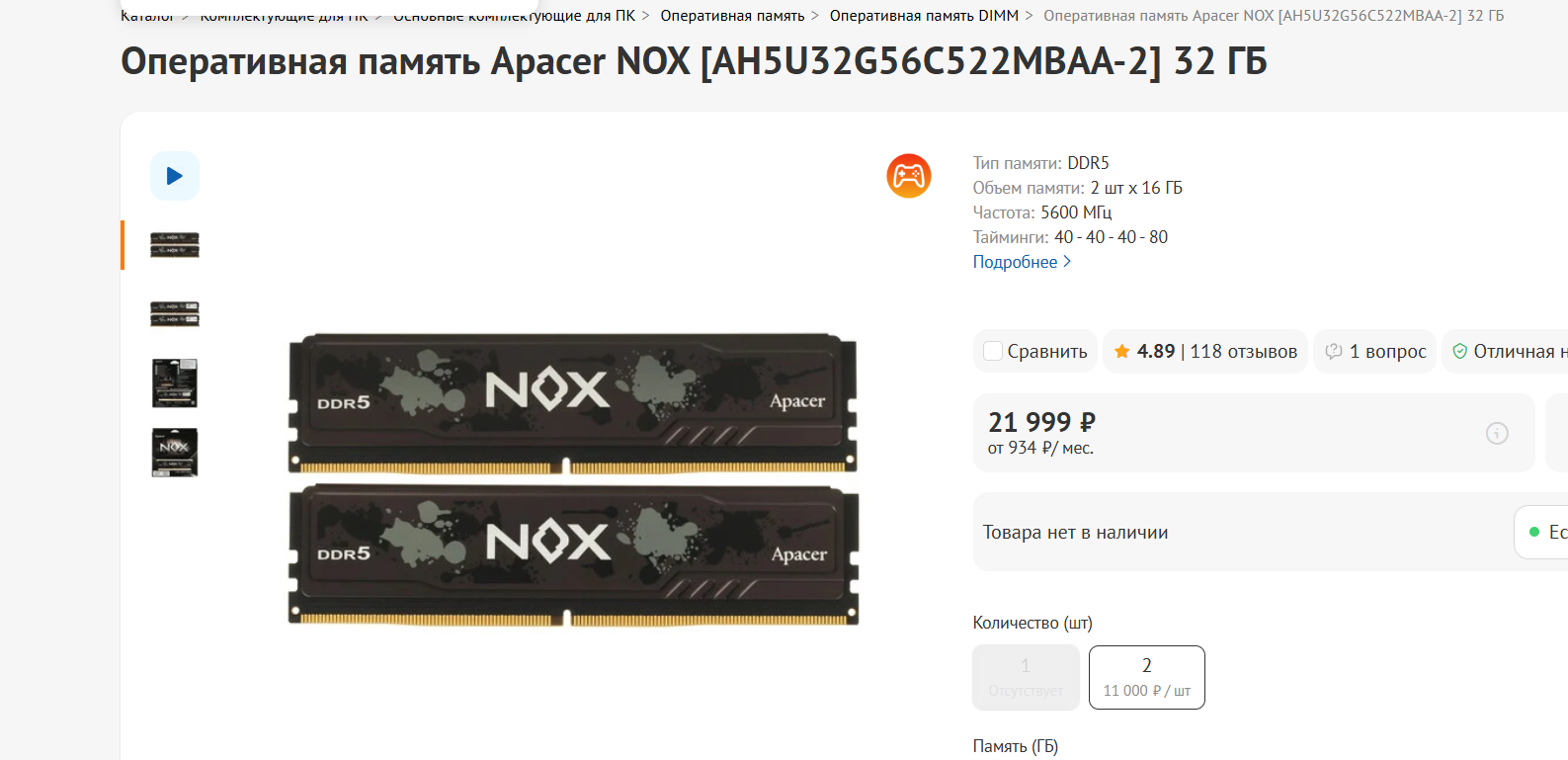Screen dimensions: 1568x760
Task: Click the question bubble icon
Action: 1334,351
